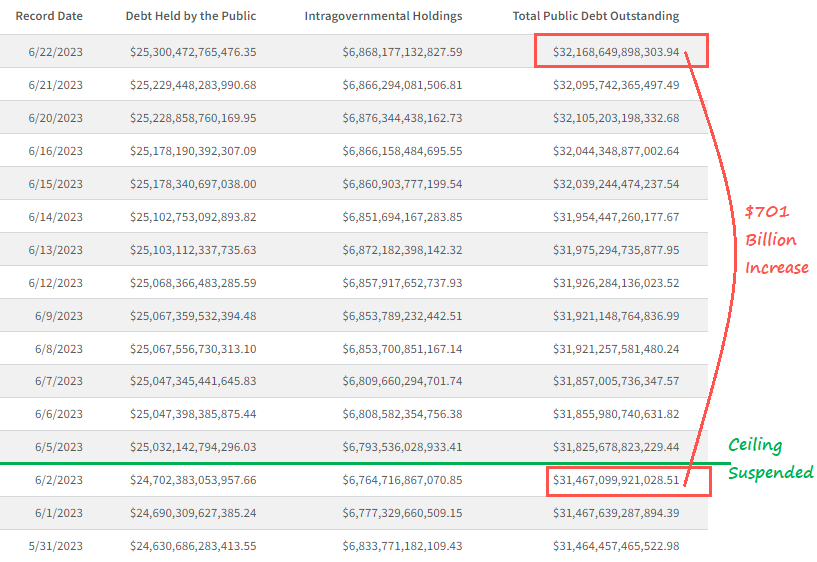Click the Record Date column header
This screenshot has height=562, width=817.
click(x=49, y=16)
